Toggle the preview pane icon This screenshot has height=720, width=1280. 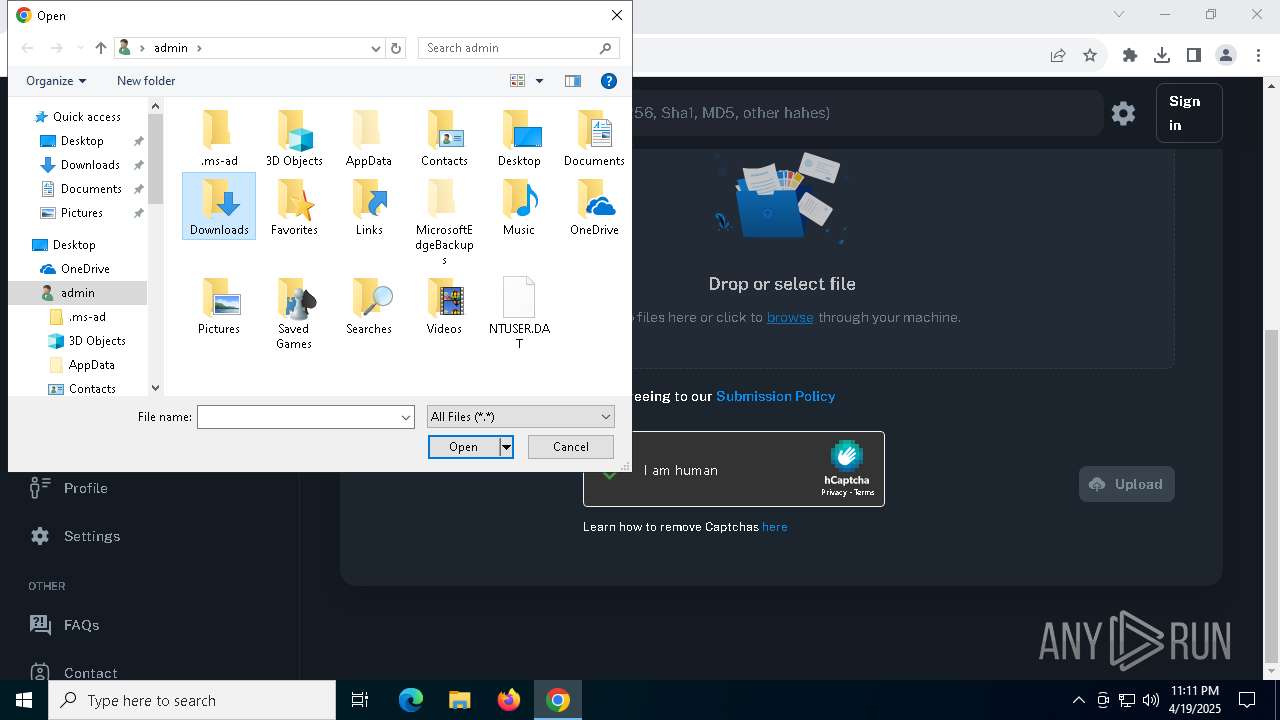(x=573, y=81)
